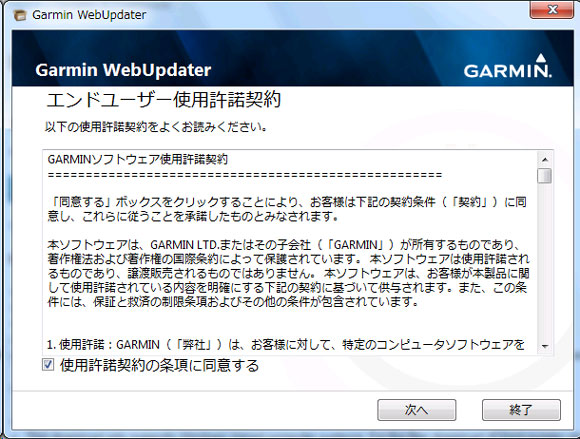This screenshot has width=580, height=439.
Task: Exit the installer with 終了 button
Action: (x=521, y=410)
